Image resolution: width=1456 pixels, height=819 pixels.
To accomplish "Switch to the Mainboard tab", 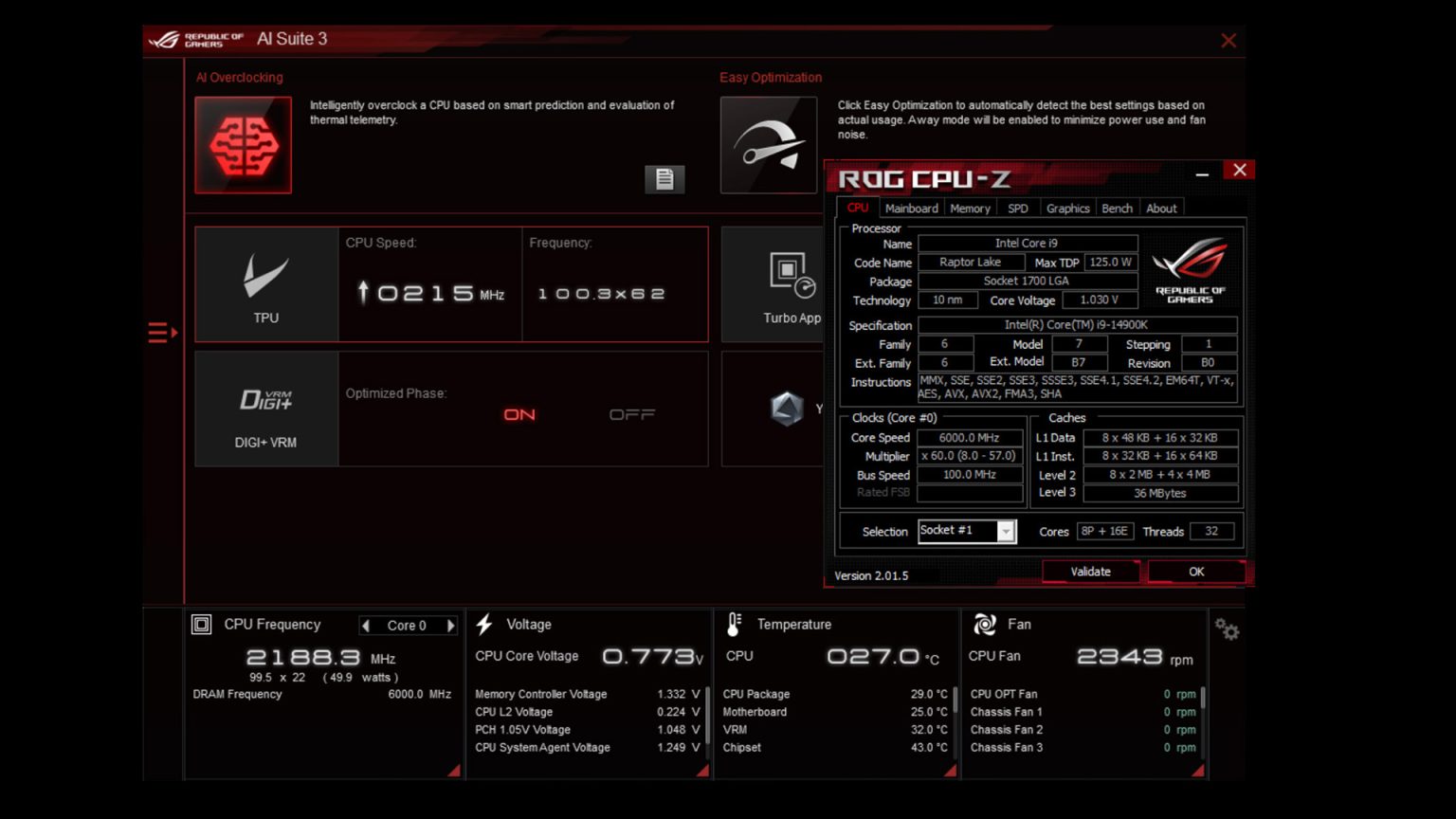I will click(911, 209).
